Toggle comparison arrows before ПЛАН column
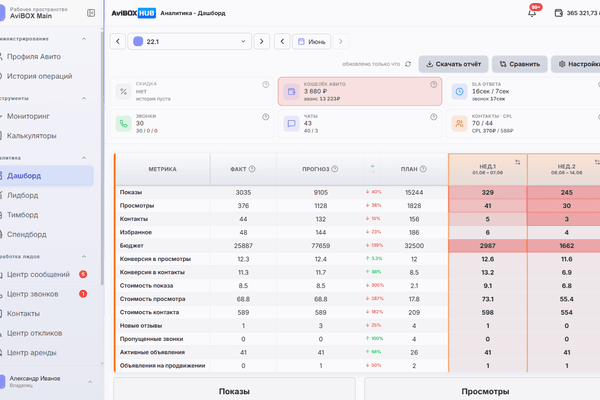Screen dimensions: 600x400 [373, 169]
